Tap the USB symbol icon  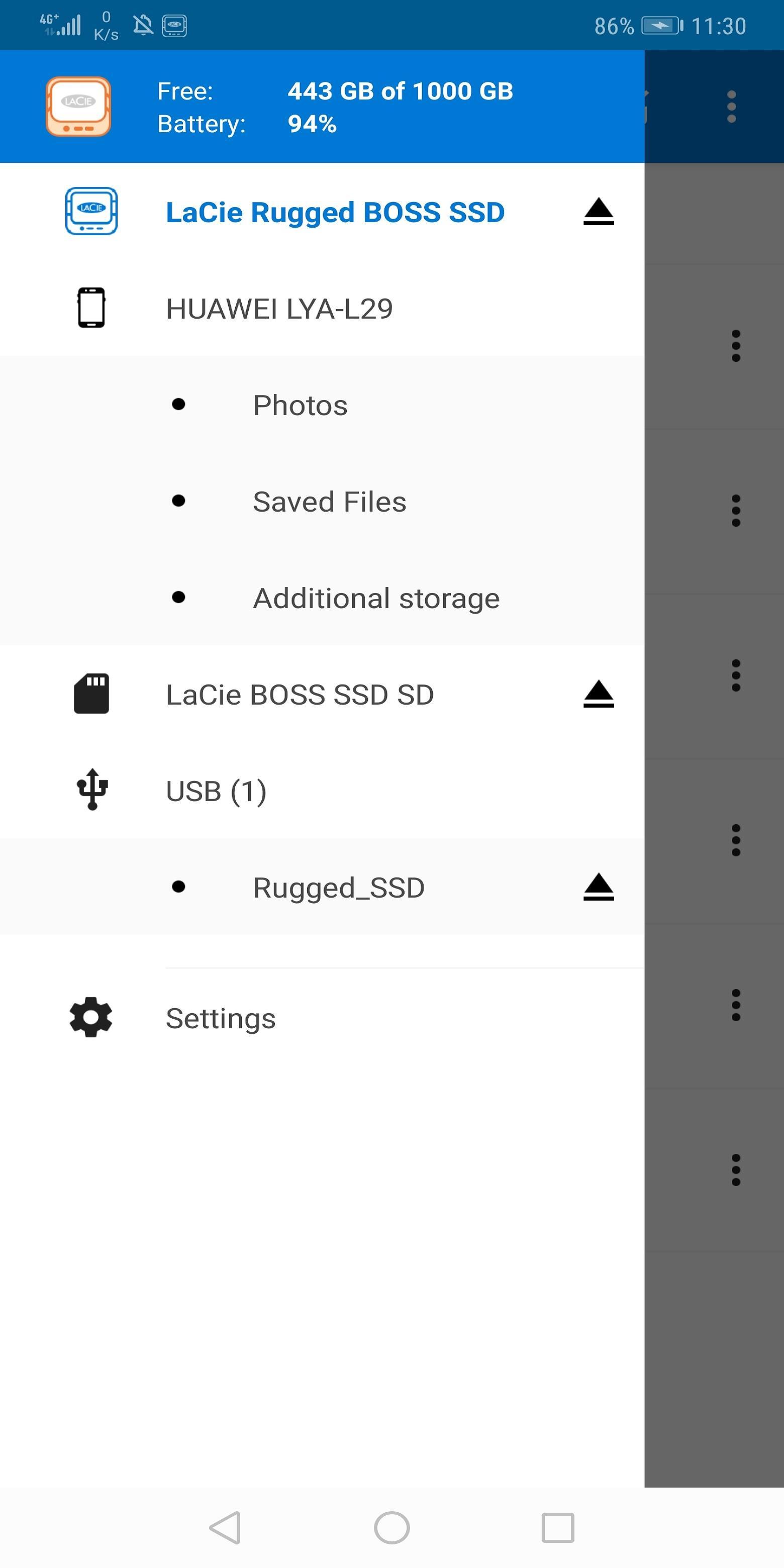coord(92,790)
